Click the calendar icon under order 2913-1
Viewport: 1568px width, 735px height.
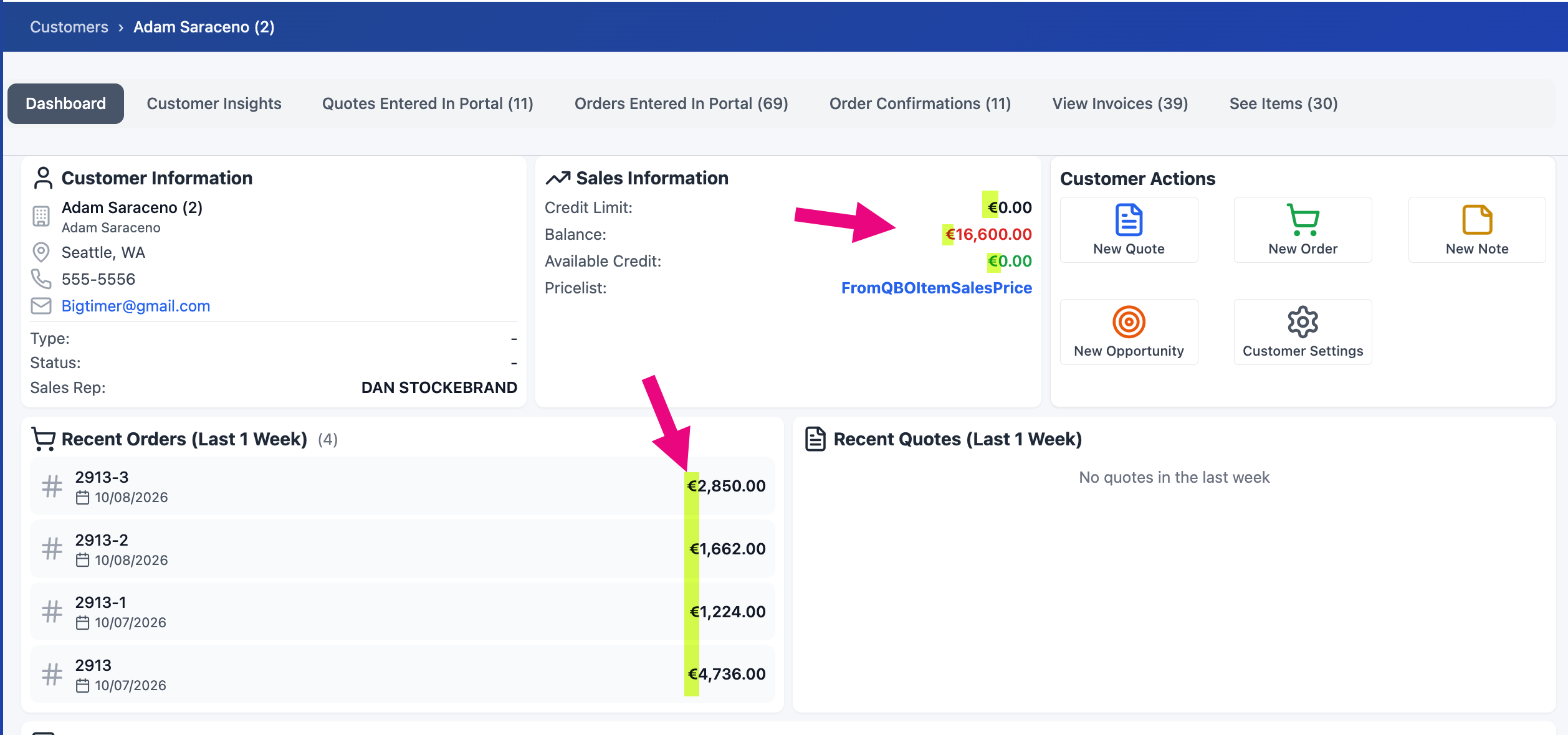click(82, 623)
